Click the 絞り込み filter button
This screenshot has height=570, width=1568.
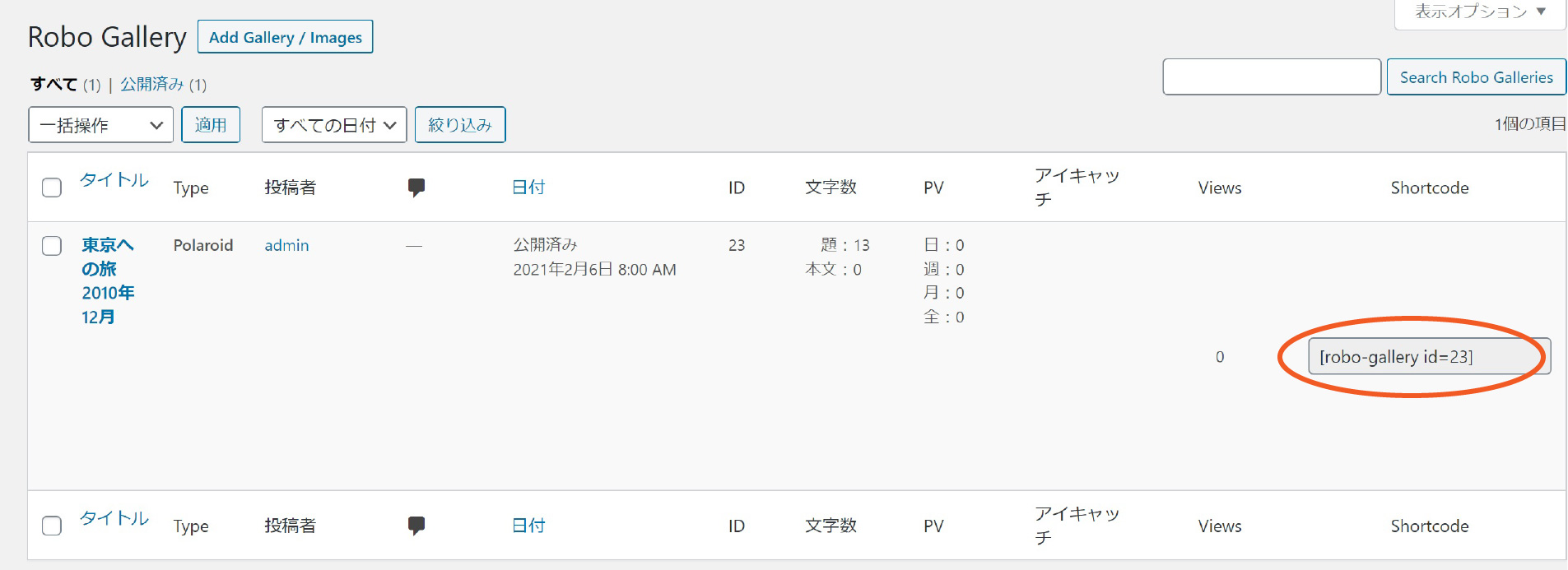coord(459,125)
